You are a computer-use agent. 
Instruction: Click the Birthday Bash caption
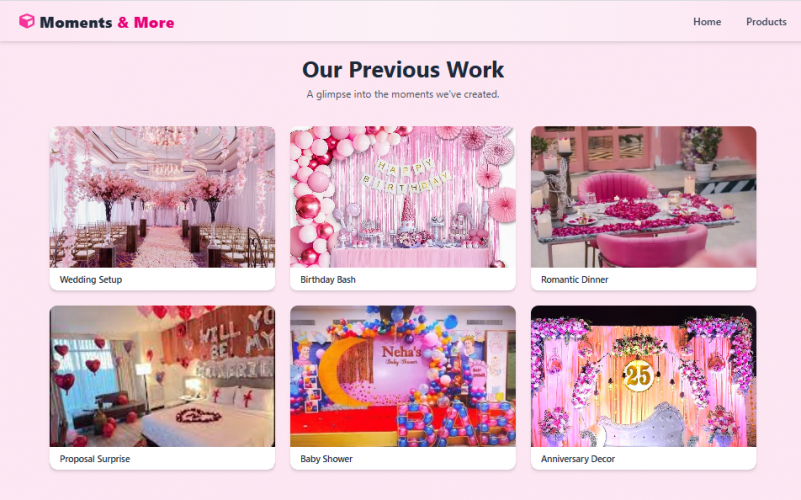click(x=328, y=279)
